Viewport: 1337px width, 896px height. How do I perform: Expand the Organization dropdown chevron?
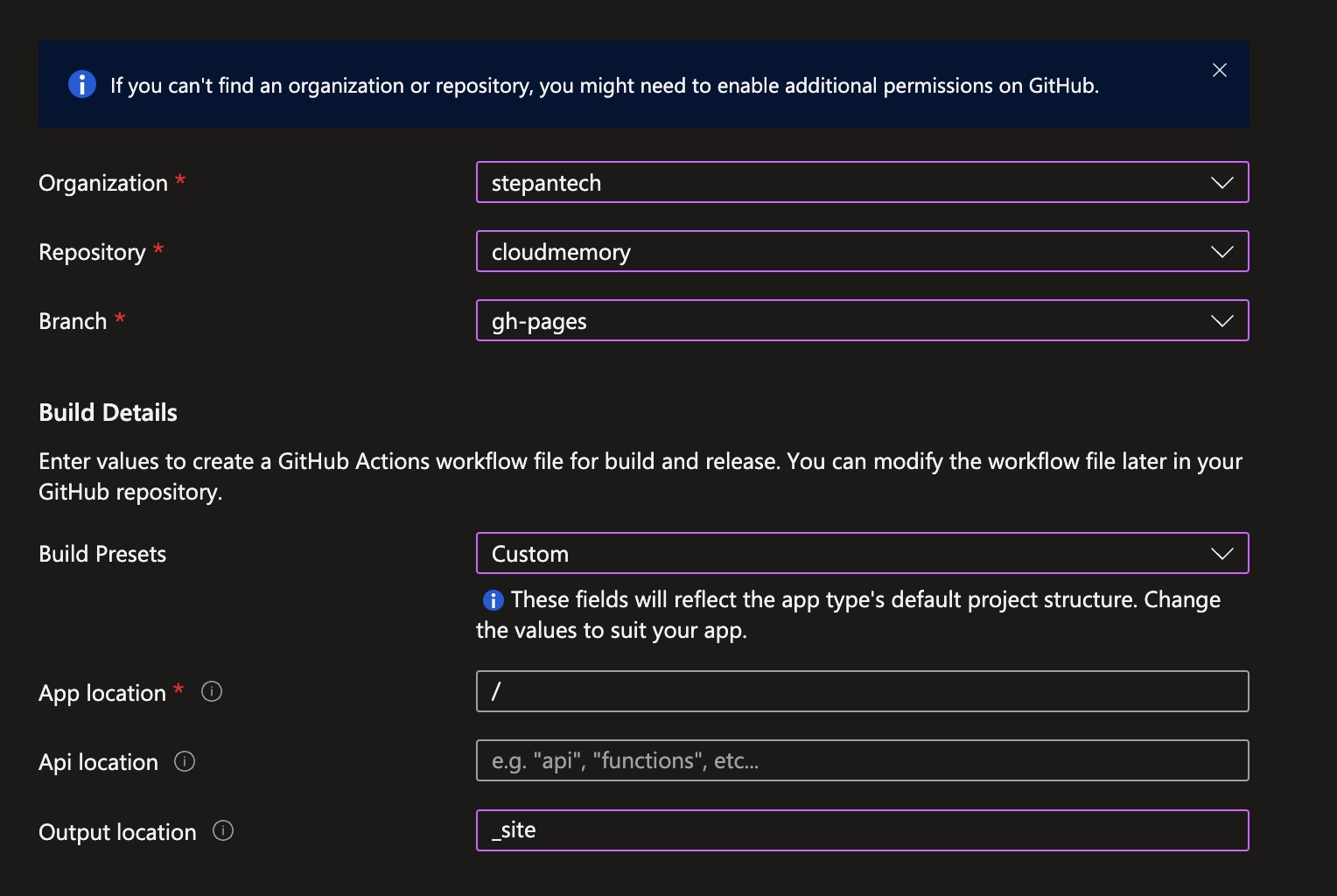tap(1221, 183)
